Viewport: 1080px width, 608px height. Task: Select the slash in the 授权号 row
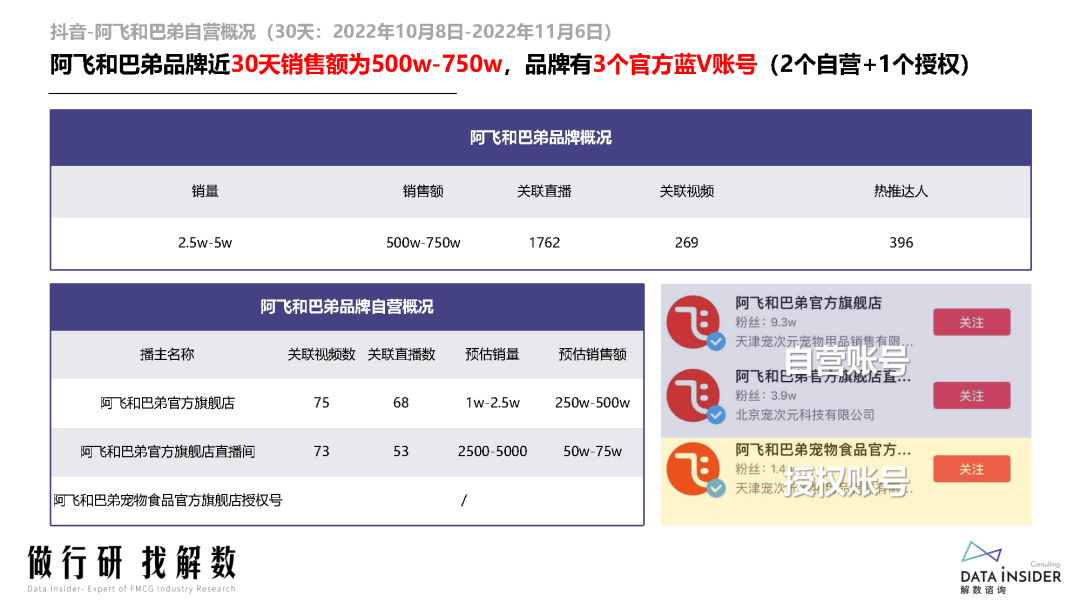(464, 501)
